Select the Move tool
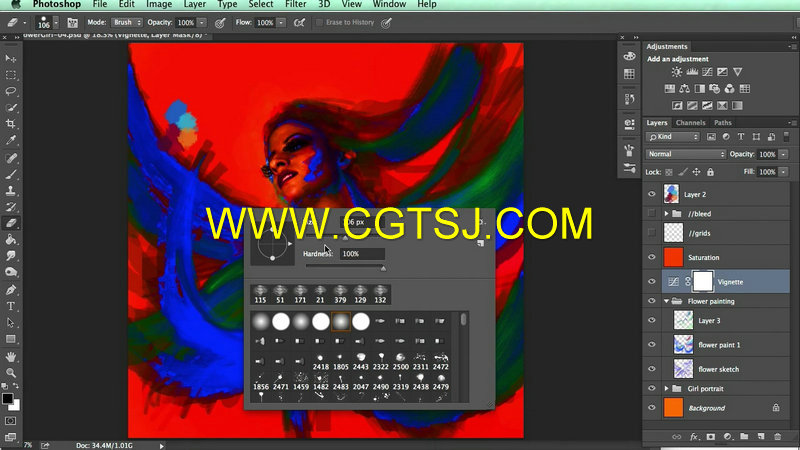This screenshot has height=450, width=800. tap(11, 59)
